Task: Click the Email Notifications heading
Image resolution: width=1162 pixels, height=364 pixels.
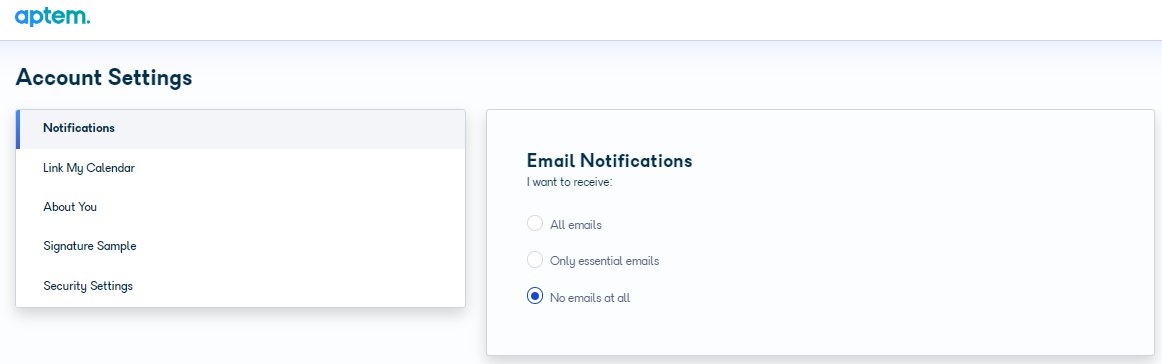Action: 609,160
